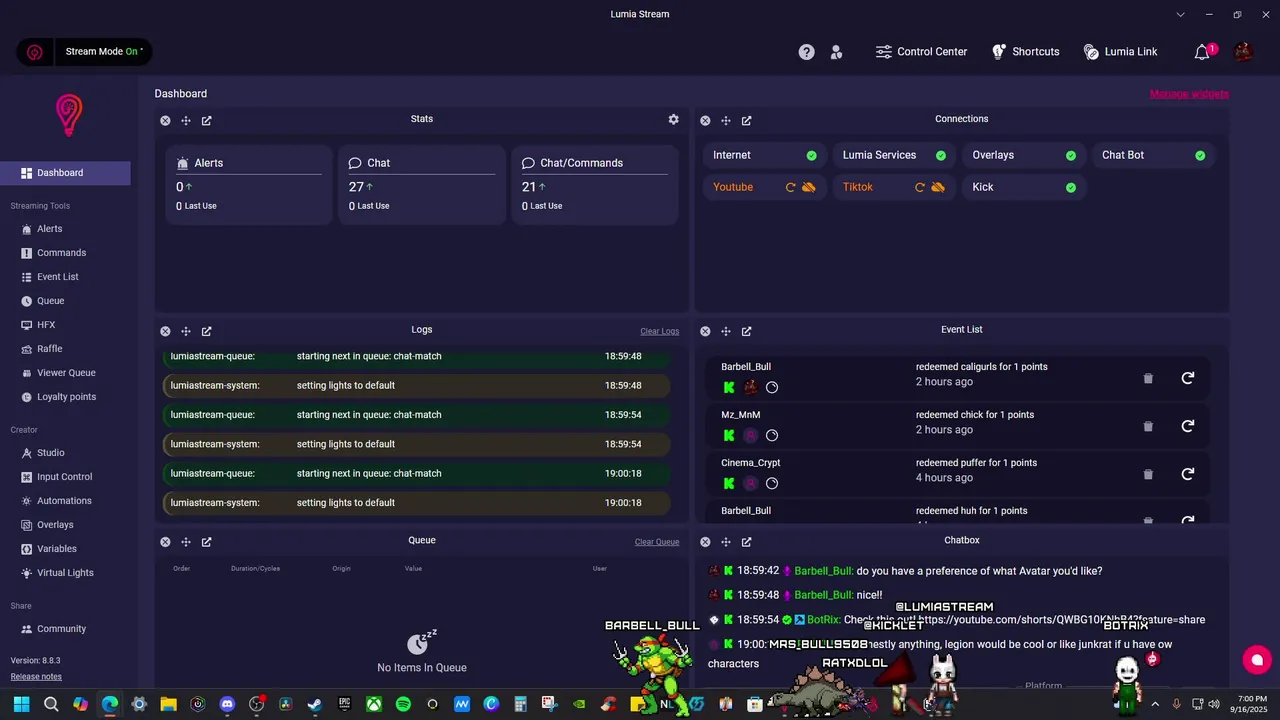Viewport: 1280px width, 720px height.
Task: Click the Youtube reconnect icon
Action: click(x=790, y=187)
